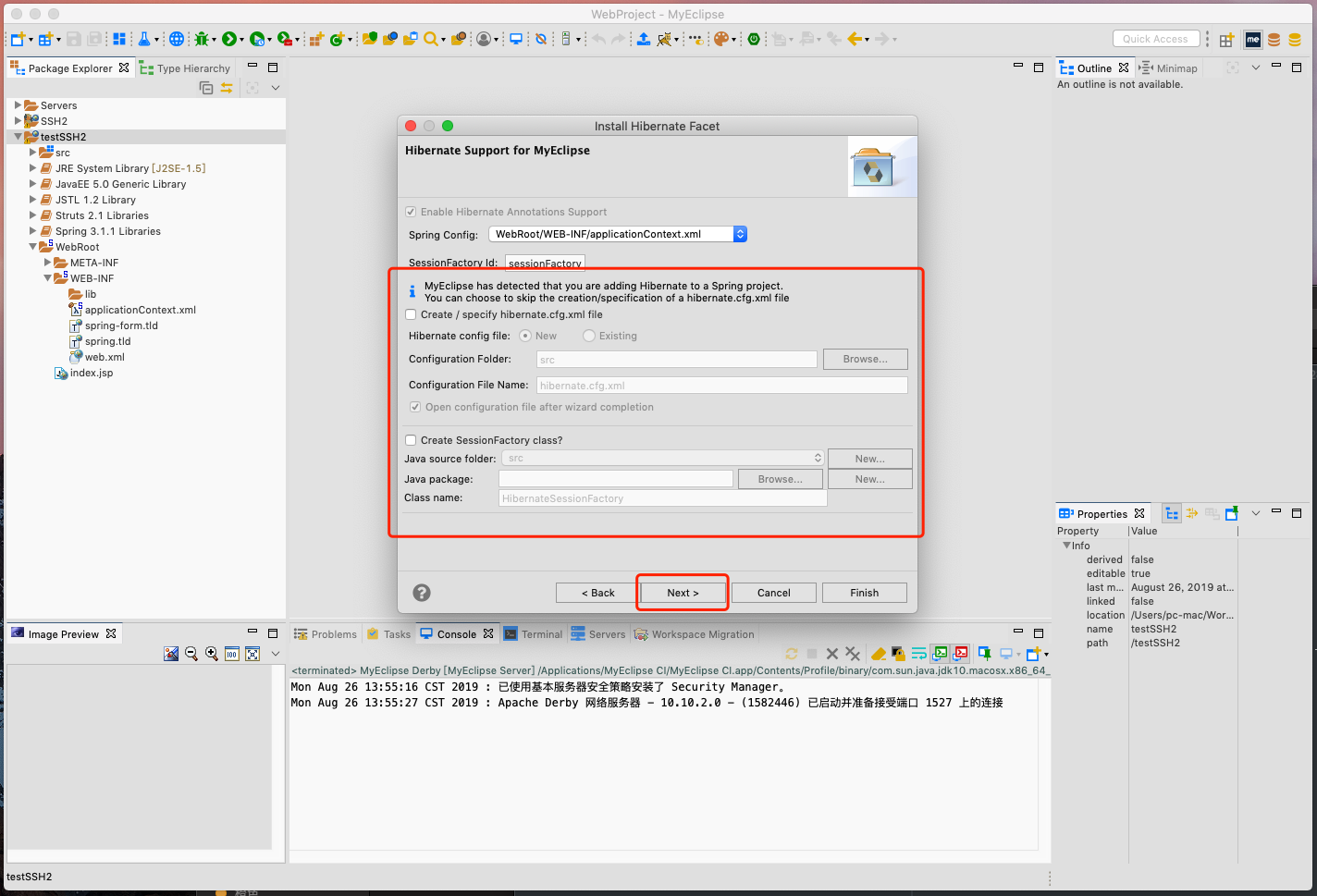
Task: Switch to the Workspace Migration tab
Action: tap(694, 634)
